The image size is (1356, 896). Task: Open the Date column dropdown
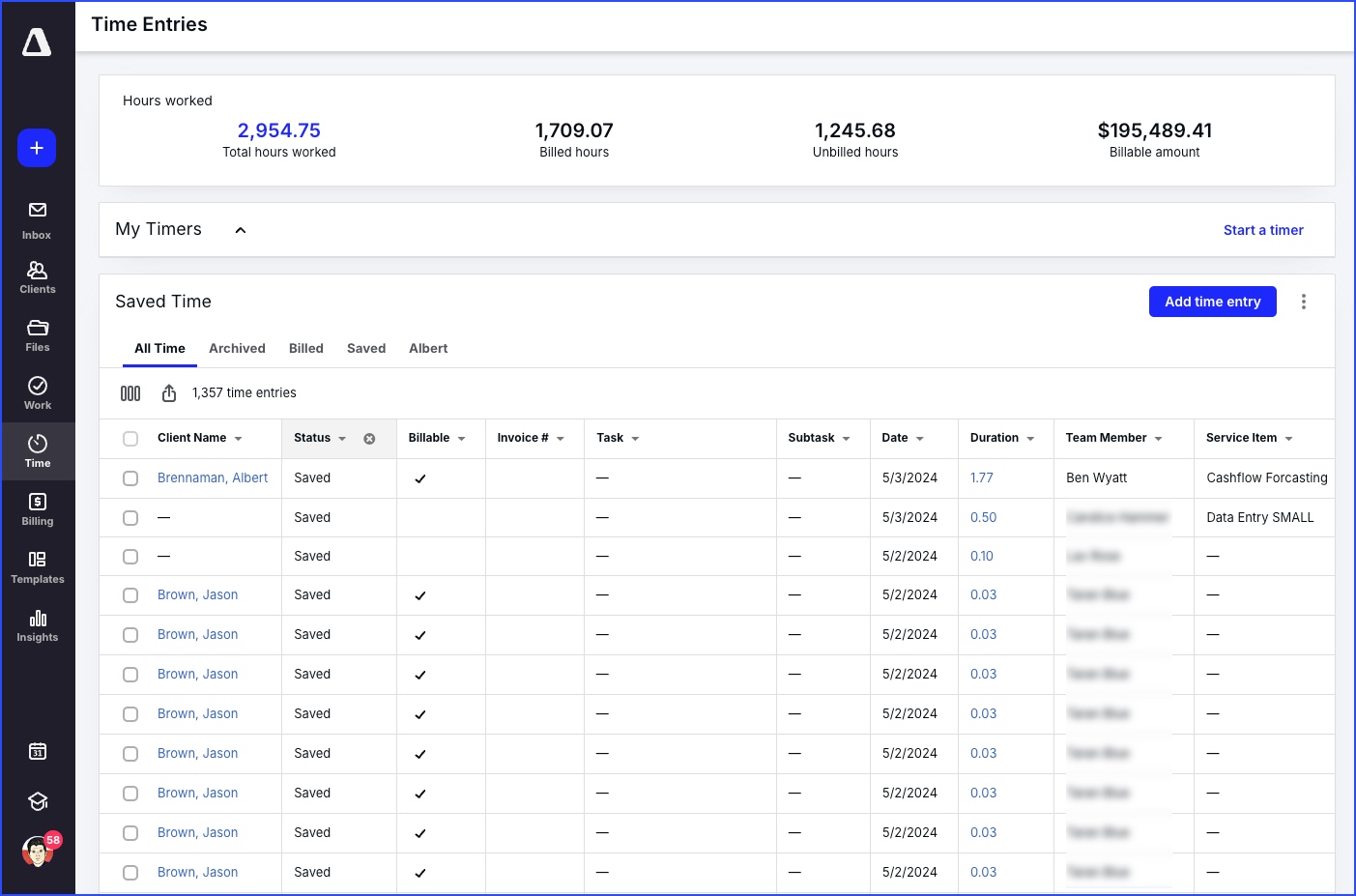[x=920, y=439]
